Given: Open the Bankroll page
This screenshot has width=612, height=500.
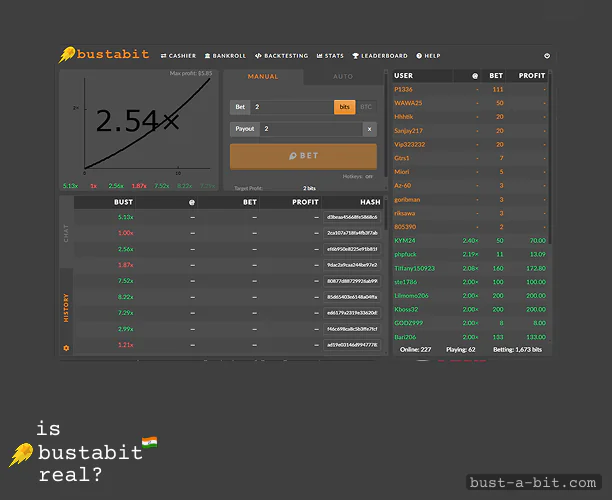Looking at the screenshot, I should [x=225, y=56].
